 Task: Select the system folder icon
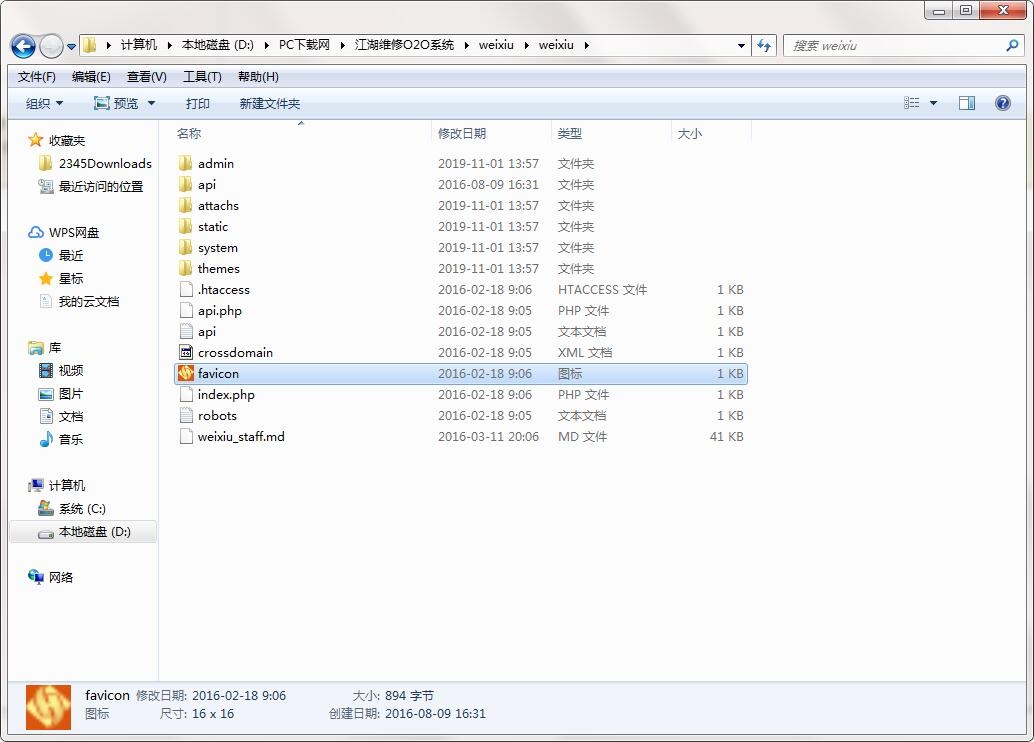[x=186, y=247]
